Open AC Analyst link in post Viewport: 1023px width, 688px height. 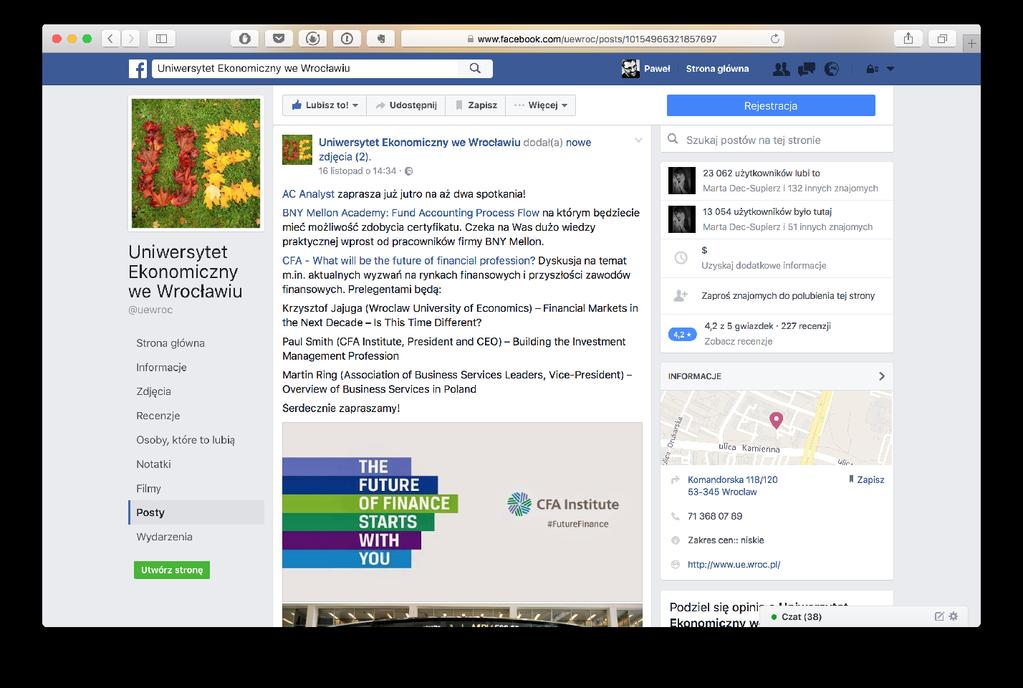click(x=308, y=194)
